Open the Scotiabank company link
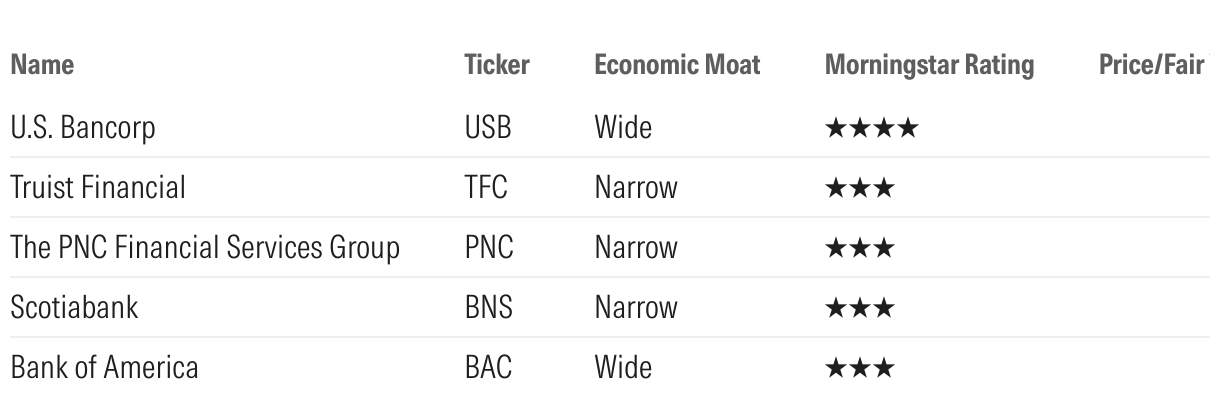Viewport: 1220px width, 406px height. point(74,308)
